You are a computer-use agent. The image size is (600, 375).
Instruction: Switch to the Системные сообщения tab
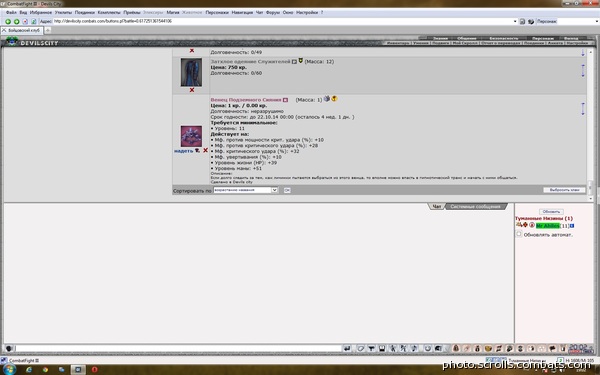(x=475, y=207)
